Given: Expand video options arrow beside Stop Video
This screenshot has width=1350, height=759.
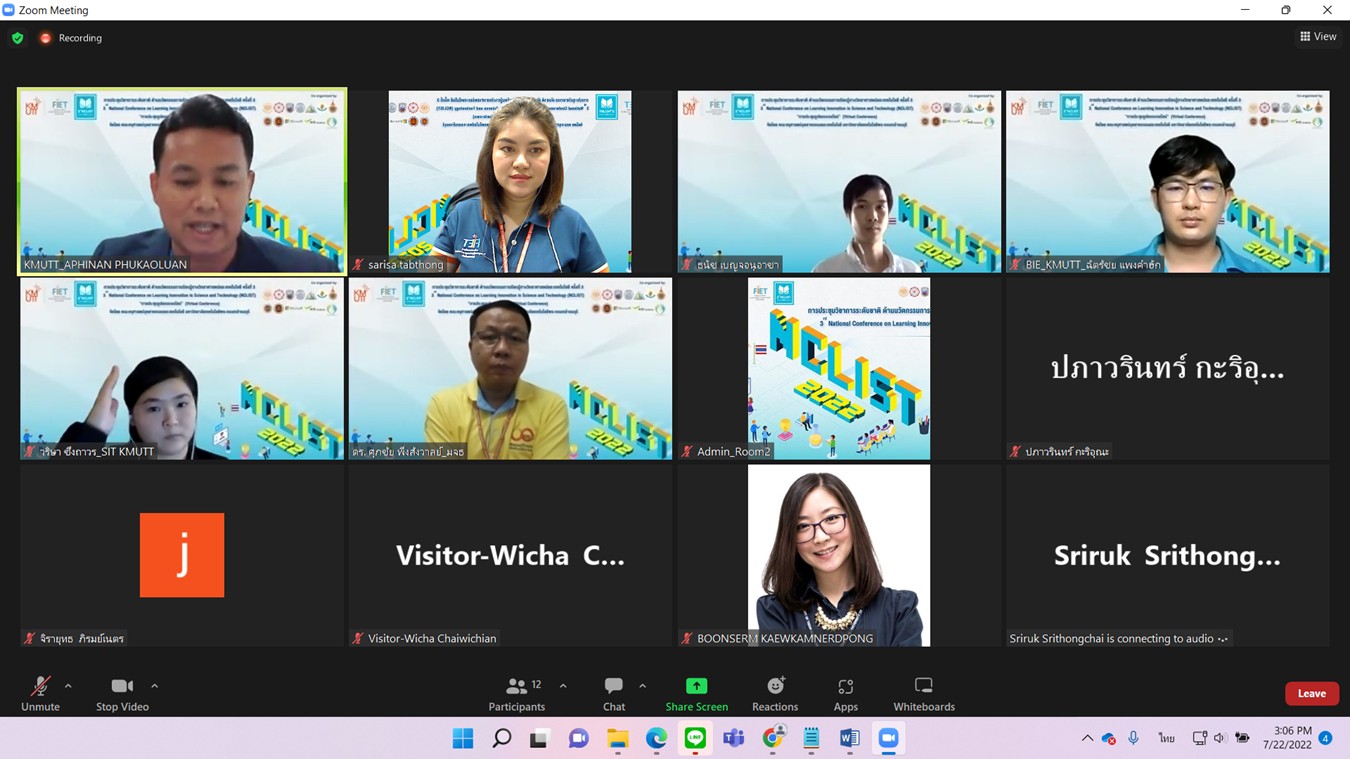Looking at the screenshot, I should [154, 686].
